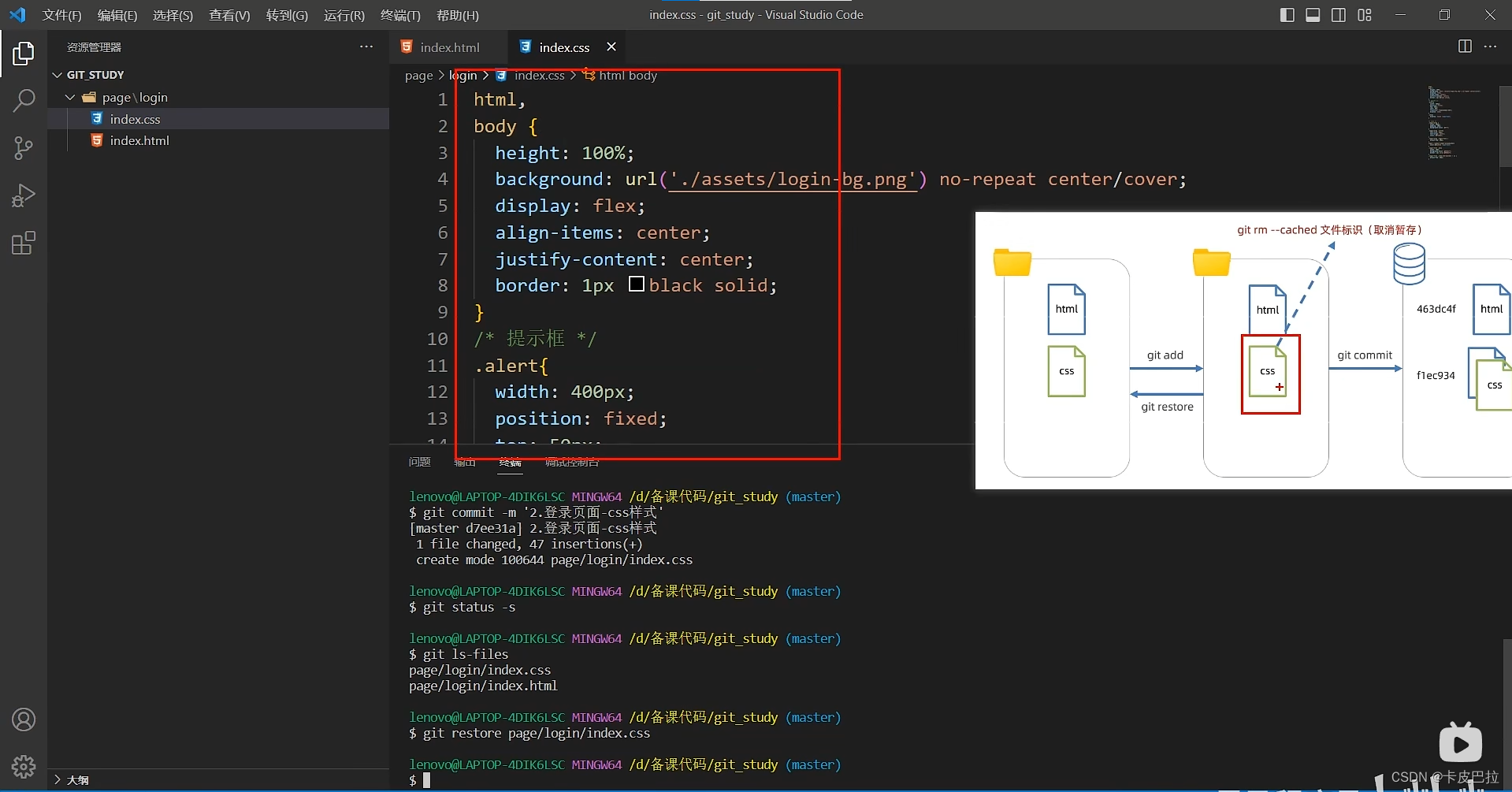The image size is (1512, 792).
Task: Click the 'height: 100%;' code line
Action: [x=564, y=153]
